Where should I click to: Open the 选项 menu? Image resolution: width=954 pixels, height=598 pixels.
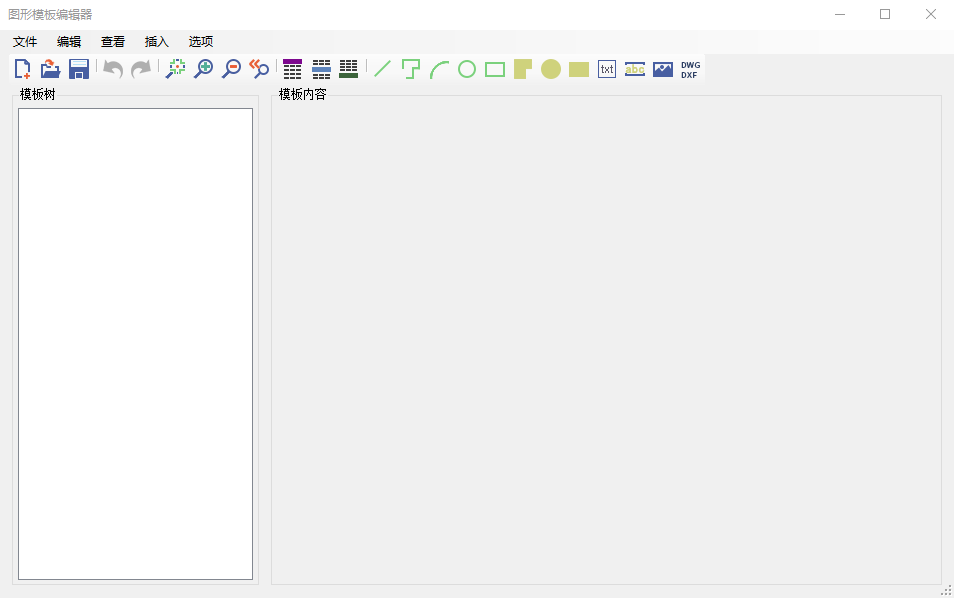tap(200, 41)
